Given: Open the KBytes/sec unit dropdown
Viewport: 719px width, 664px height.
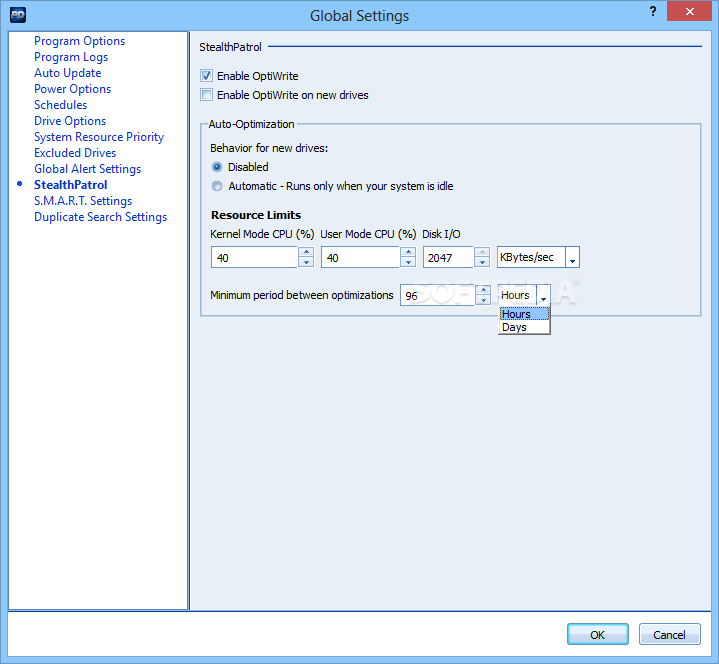Looking at the screenshot, I should coord(572,257).
